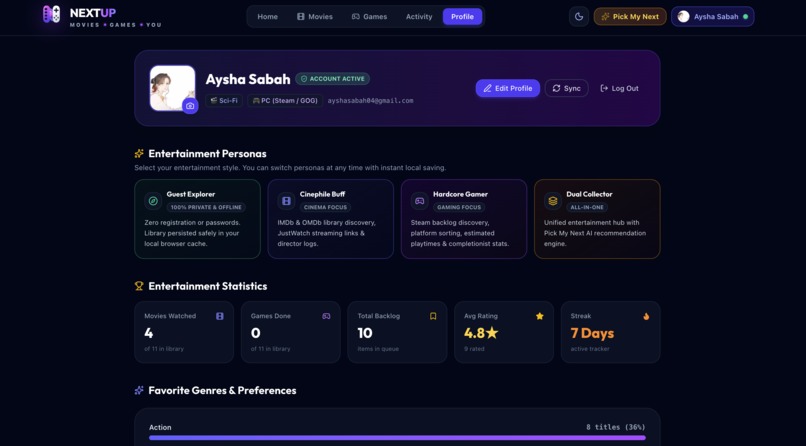Image resolution: width=806 pixels, height=446 pixels.
Task: Click the Edit Profile button
Action: 507,88
